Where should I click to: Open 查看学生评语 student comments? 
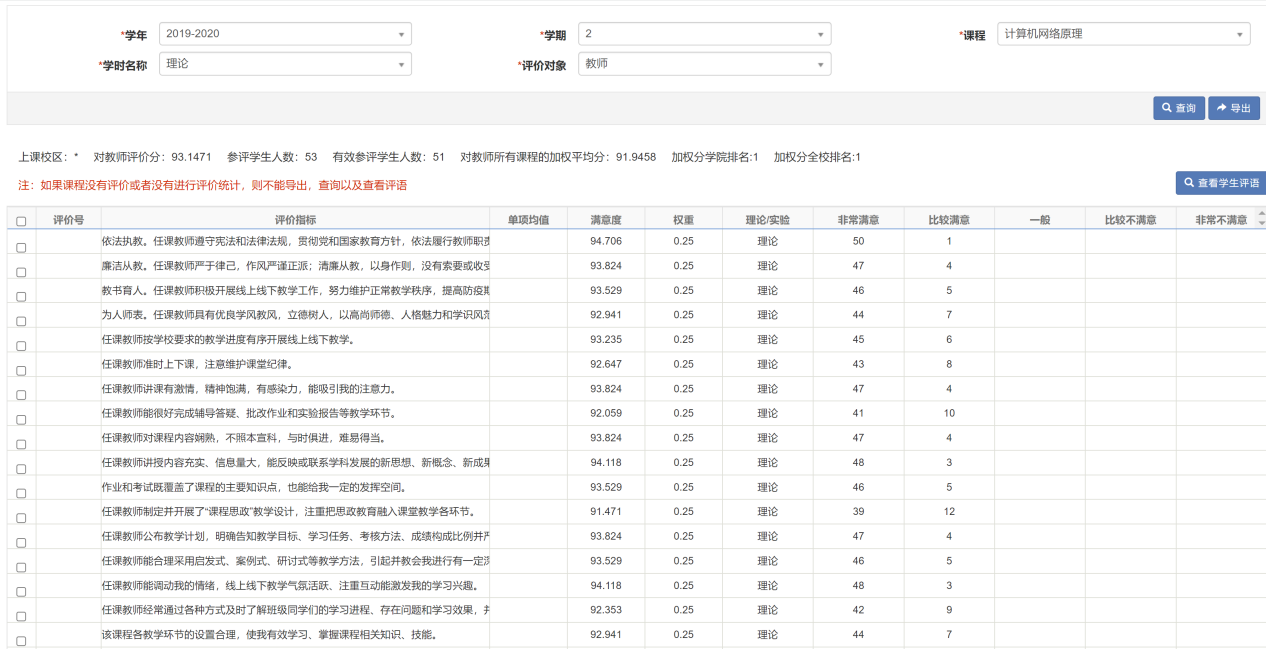pyautogui.click(x=1221, y=183)
